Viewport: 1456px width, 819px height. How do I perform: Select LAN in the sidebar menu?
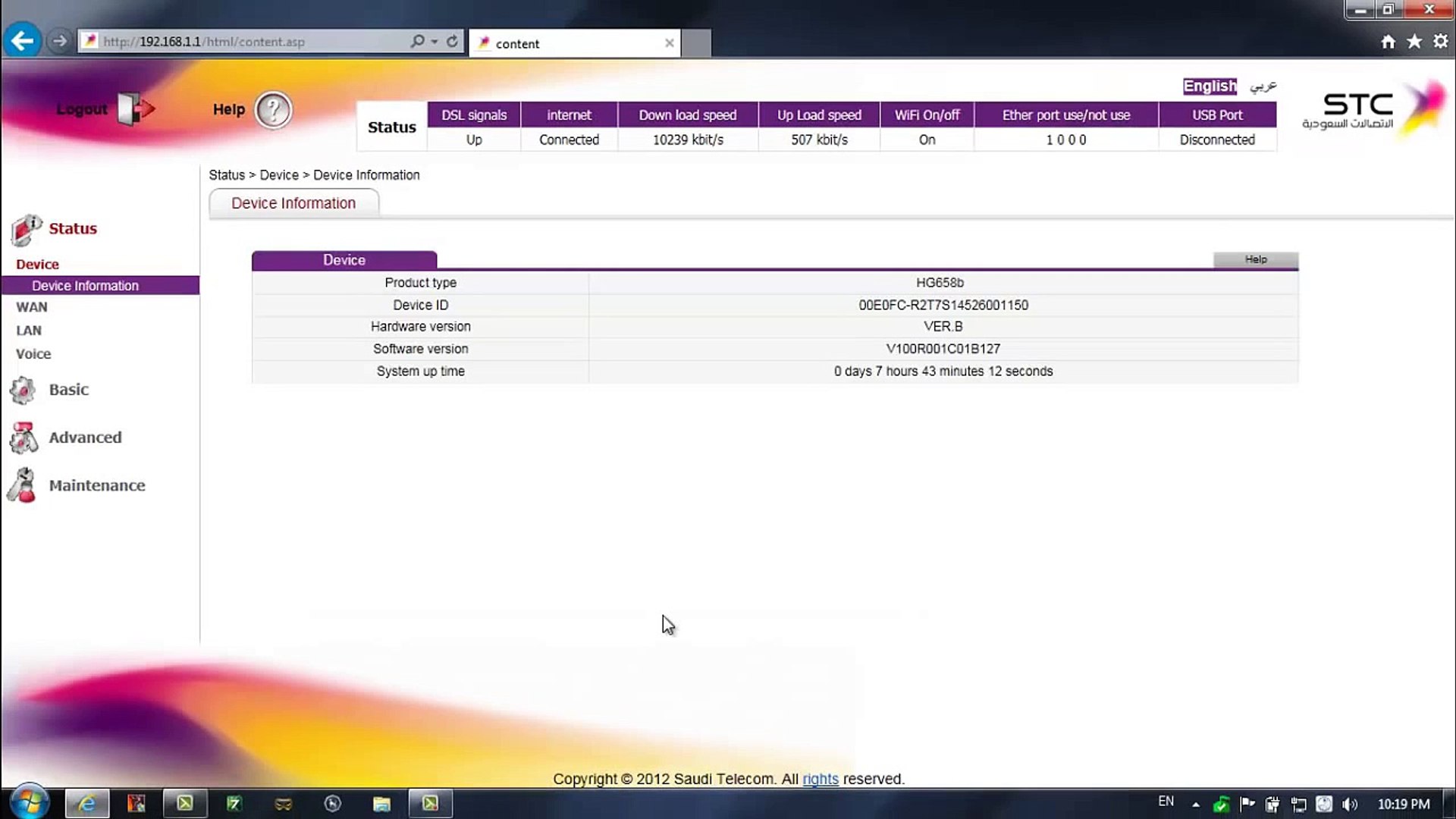point(29,331)
